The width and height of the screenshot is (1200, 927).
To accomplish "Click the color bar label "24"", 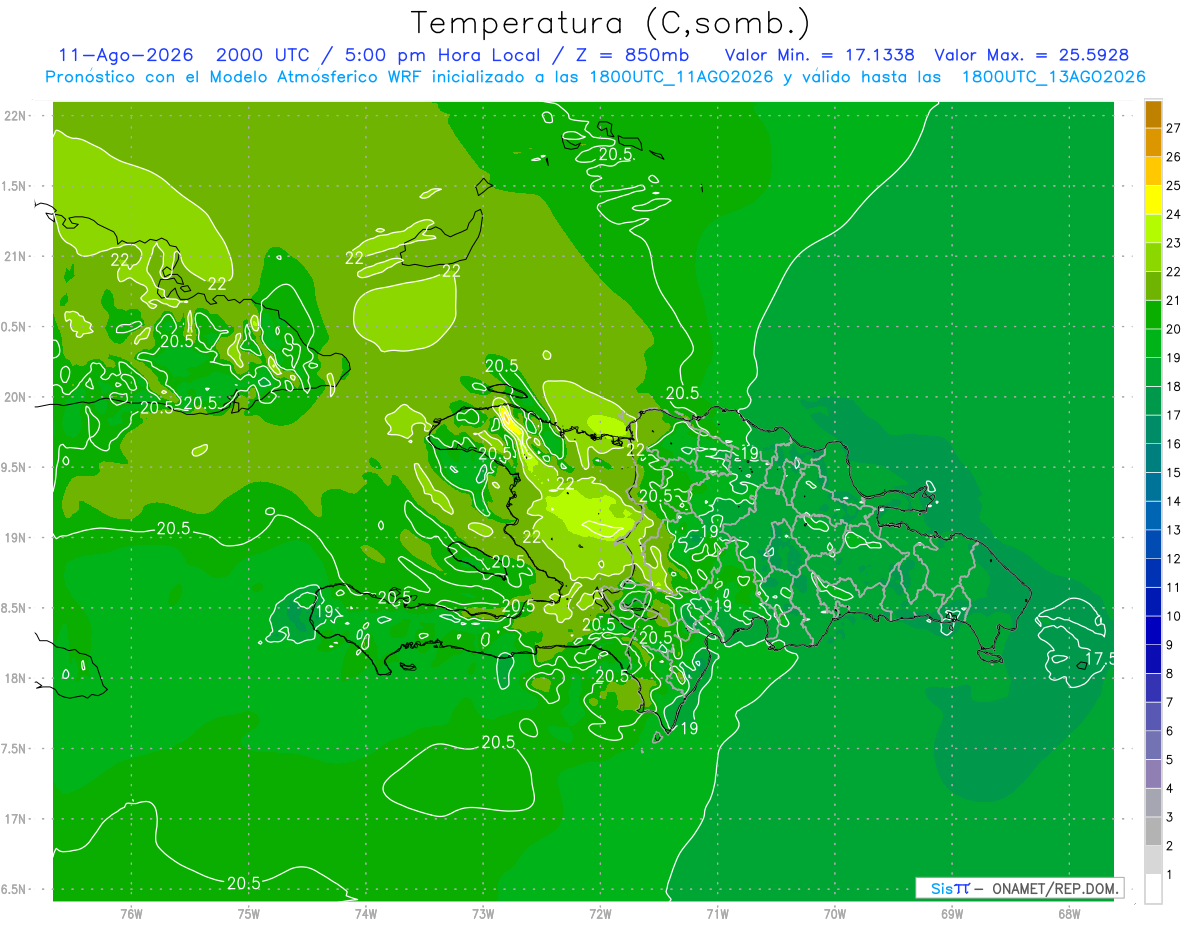I will (1173, 214).
